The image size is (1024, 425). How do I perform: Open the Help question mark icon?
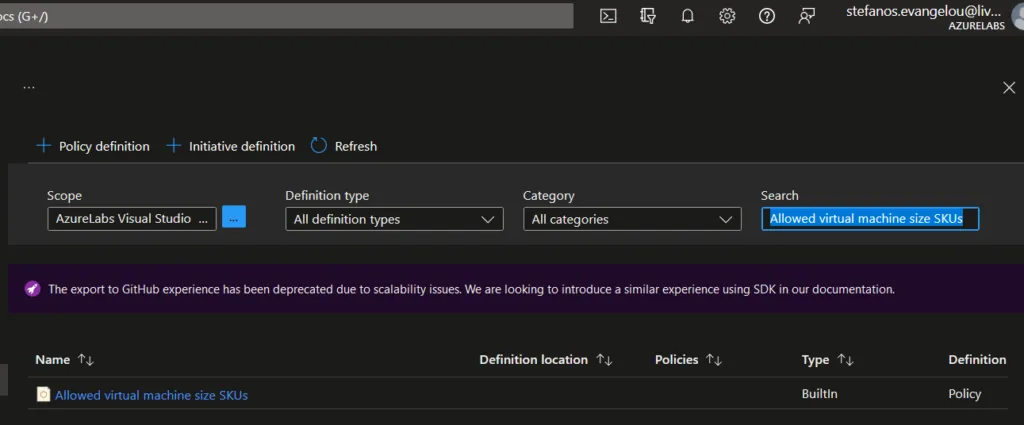point(767,16)
